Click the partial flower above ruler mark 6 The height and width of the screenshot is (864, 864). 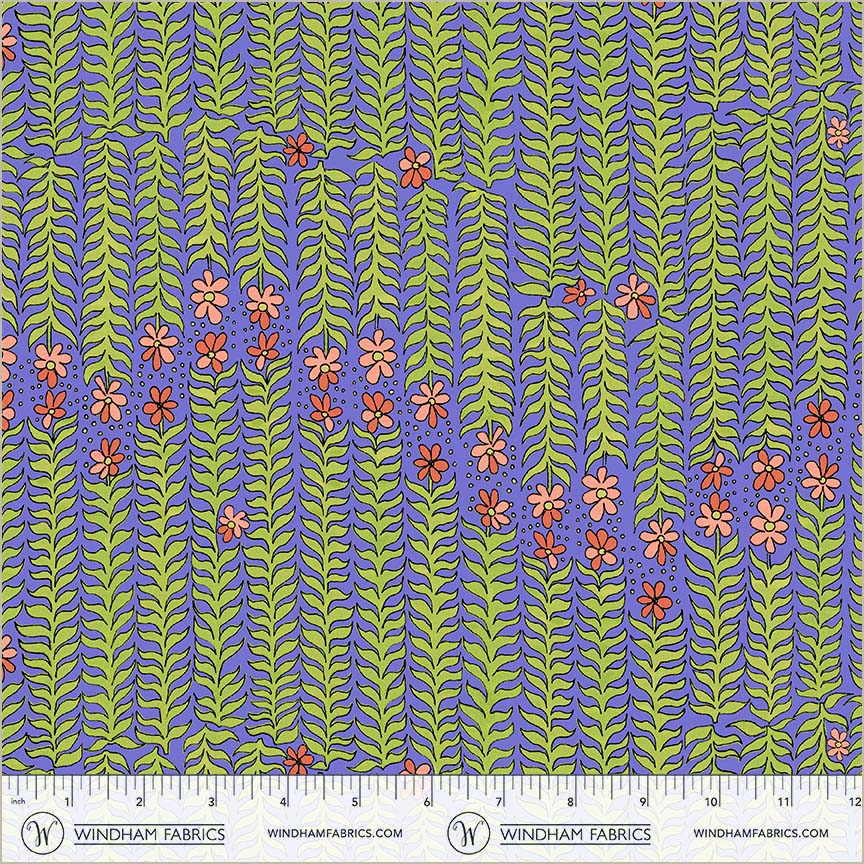coord(418,768)
